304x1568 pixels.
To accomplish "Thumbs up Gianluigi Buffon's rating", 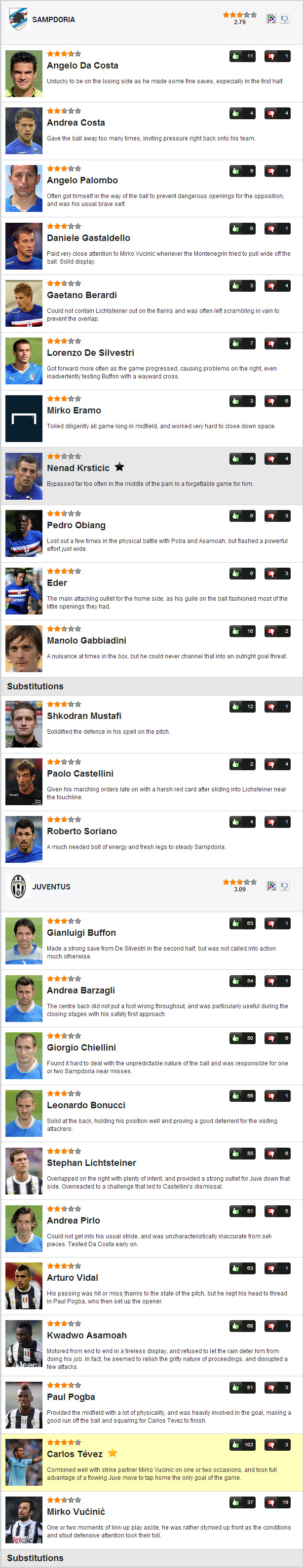I will [x=242, y=923].
